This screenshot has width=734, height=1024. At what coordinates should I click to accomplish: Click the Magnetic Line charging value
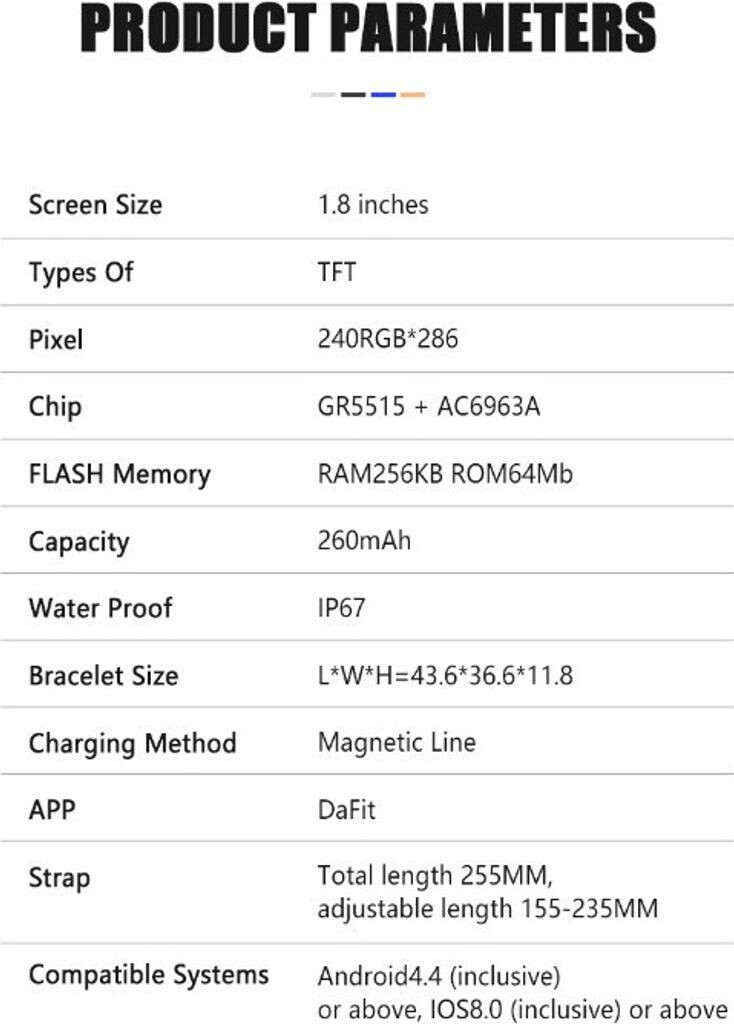[x=396, y=742]
